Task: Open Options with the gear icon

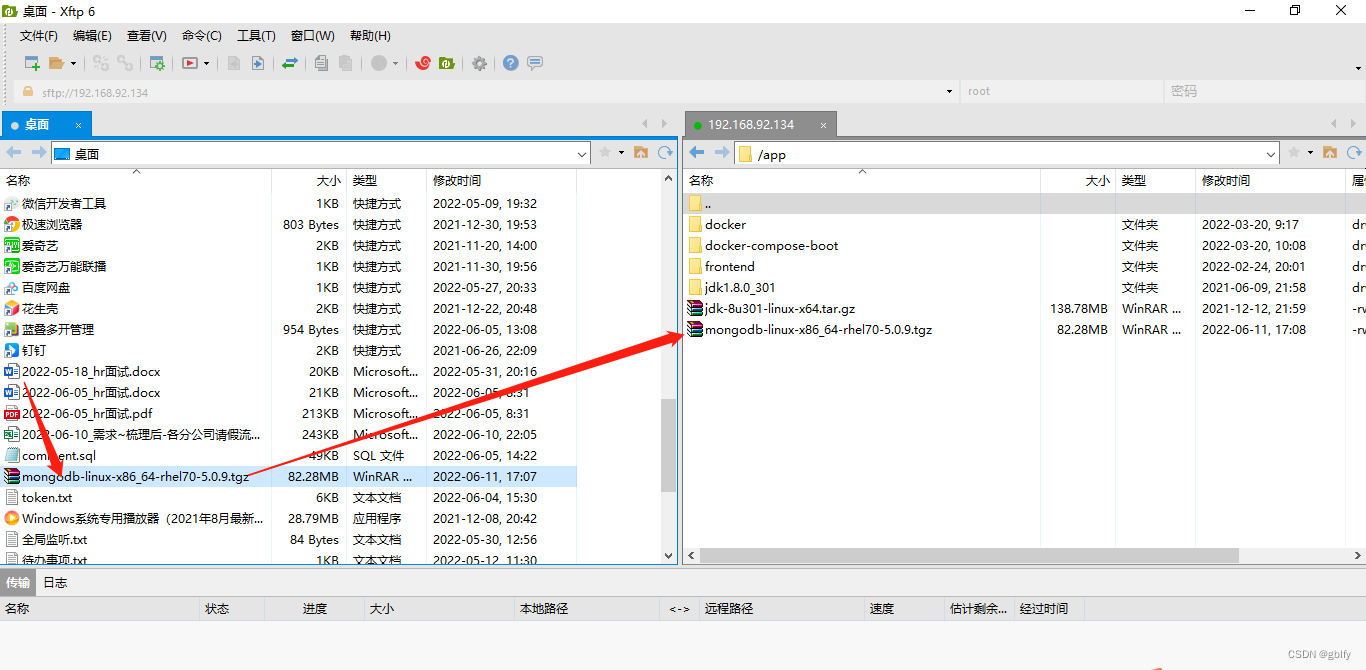Action: [x=480, y=63]
